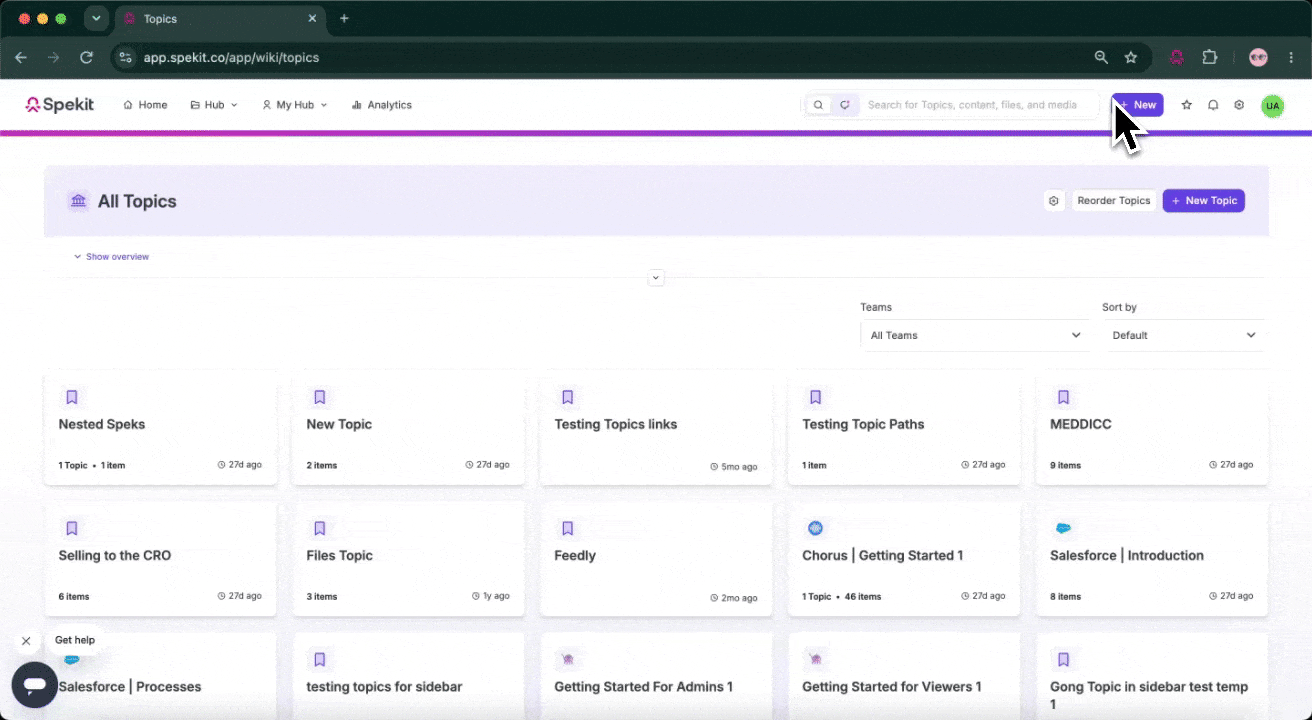Open the UA user avatar menu
The width and height of the screenshot is (1312, 720).
click(x=1272, y=105)
